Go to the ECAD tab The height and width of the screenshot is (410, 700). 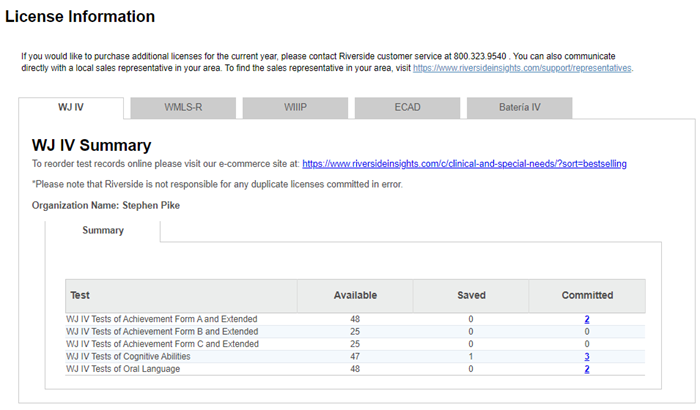407,107
